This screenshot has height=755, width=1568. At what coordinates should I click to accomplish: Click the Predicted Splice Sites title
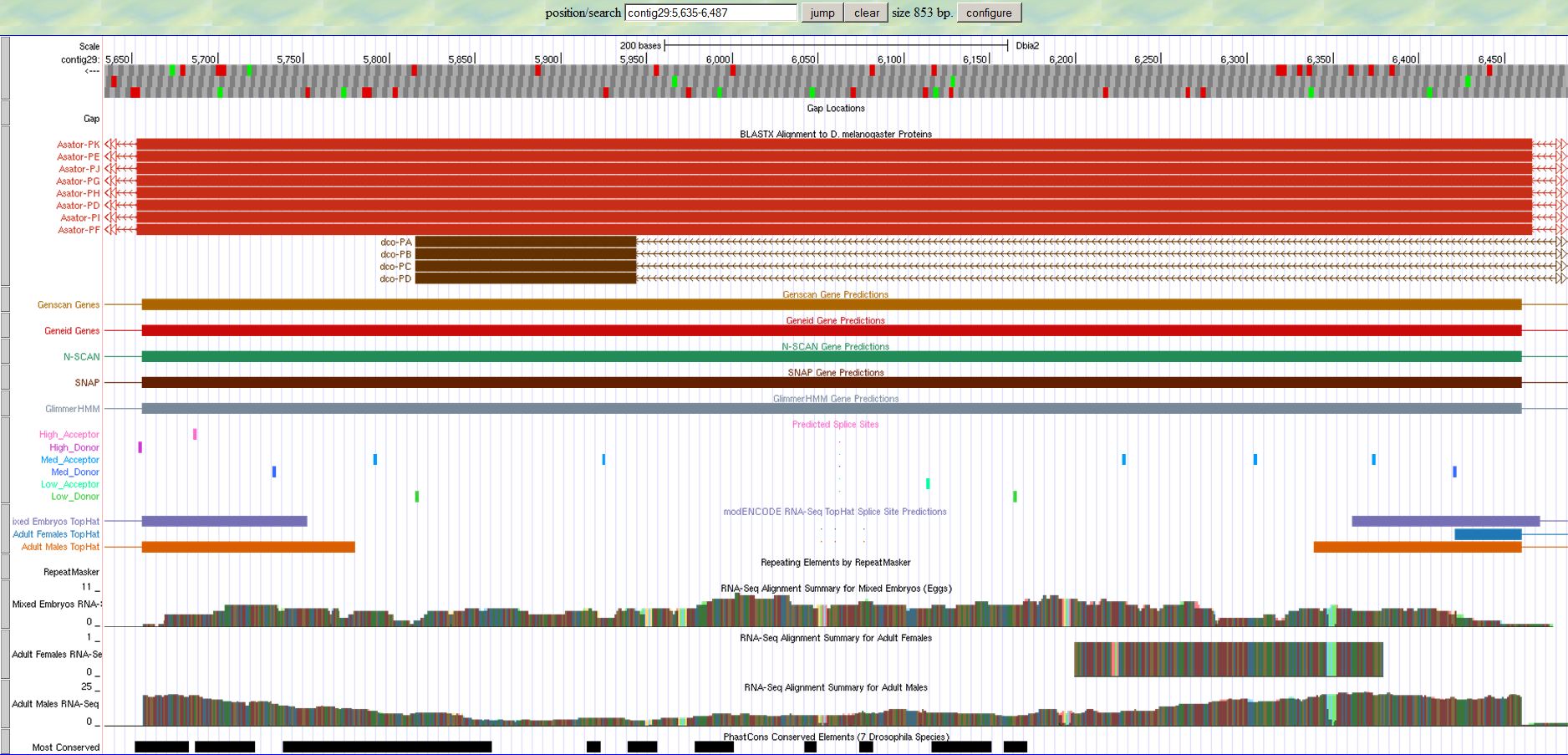click(x=836, y=425)
